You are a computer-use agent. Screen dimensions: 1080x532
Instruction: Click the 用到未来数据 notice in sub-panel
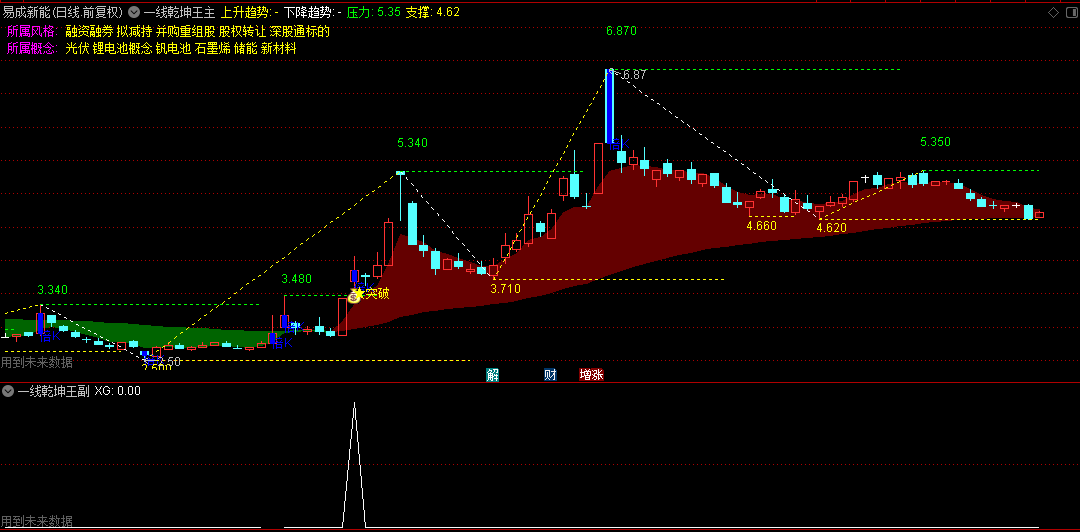pos(37,521)
